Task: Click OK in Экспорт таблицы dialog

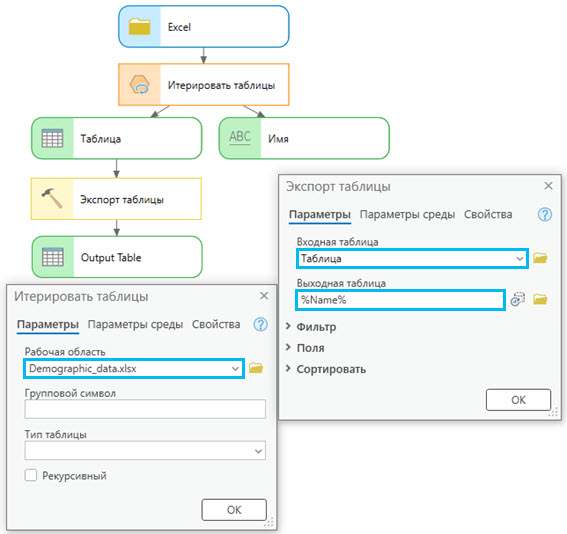Action: click(518, 400)
